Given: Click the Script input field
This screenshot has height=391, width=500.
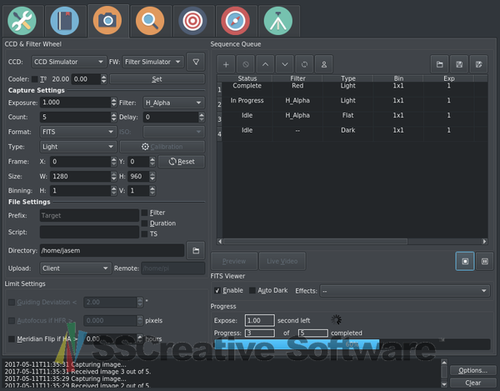Looking at the screenshot, I should (x=89, y=232).
